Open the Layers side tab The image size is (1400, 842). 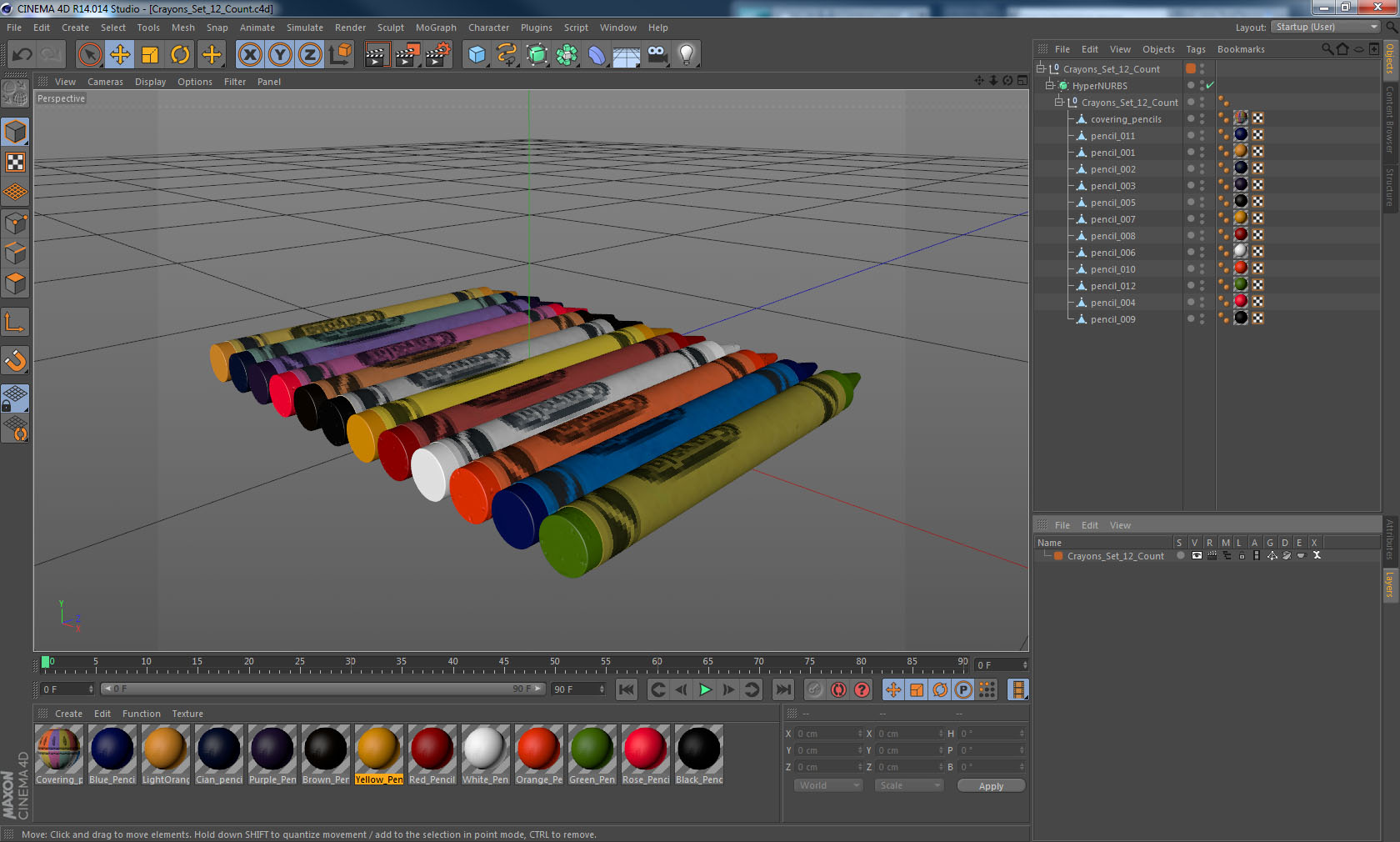coord(1390,584)
